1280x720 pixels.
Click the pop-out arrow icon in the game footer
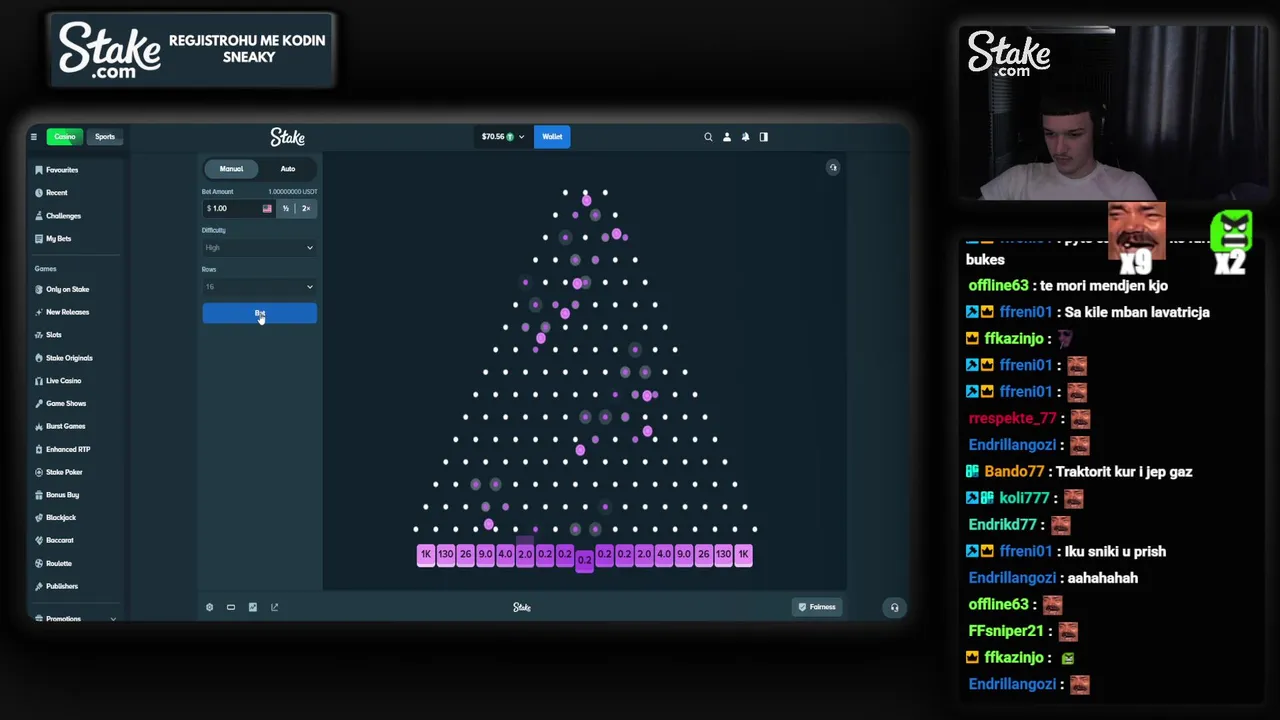click(274, 607)
